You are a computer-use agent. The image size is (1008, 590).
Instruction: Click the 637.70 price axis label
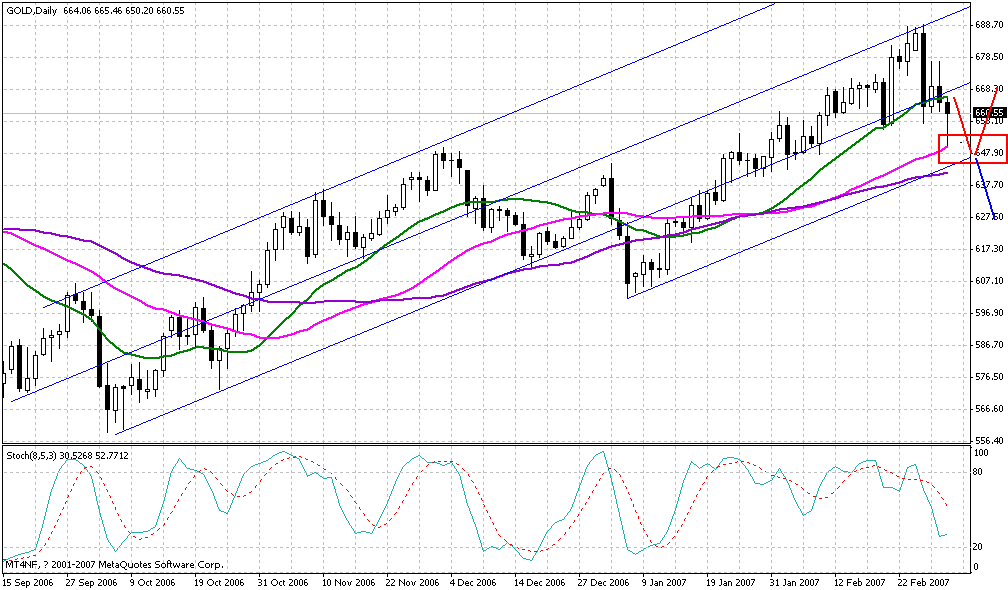(989, 185)
